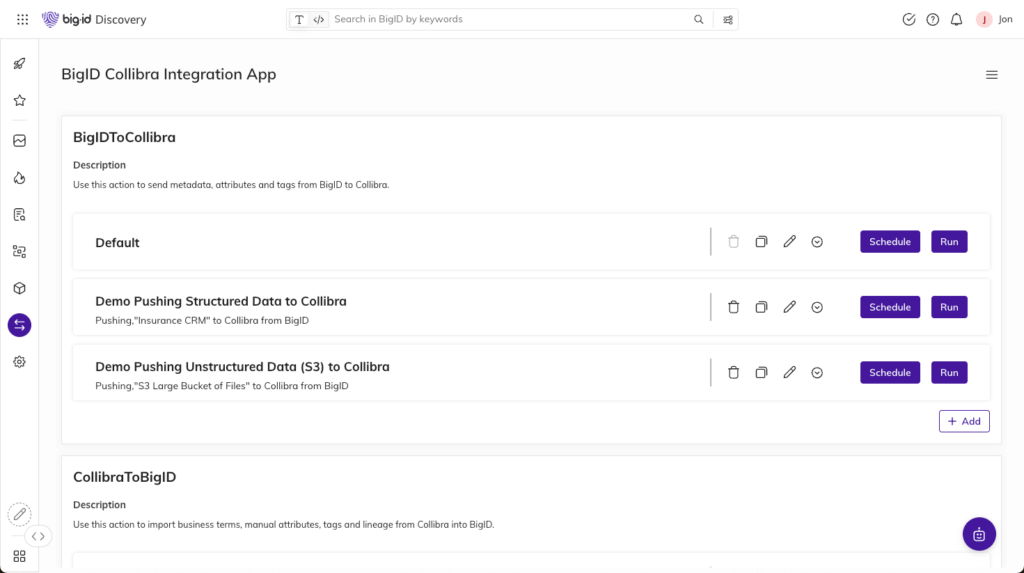Expand the sidebar with the arrows handle

point(38,536)
